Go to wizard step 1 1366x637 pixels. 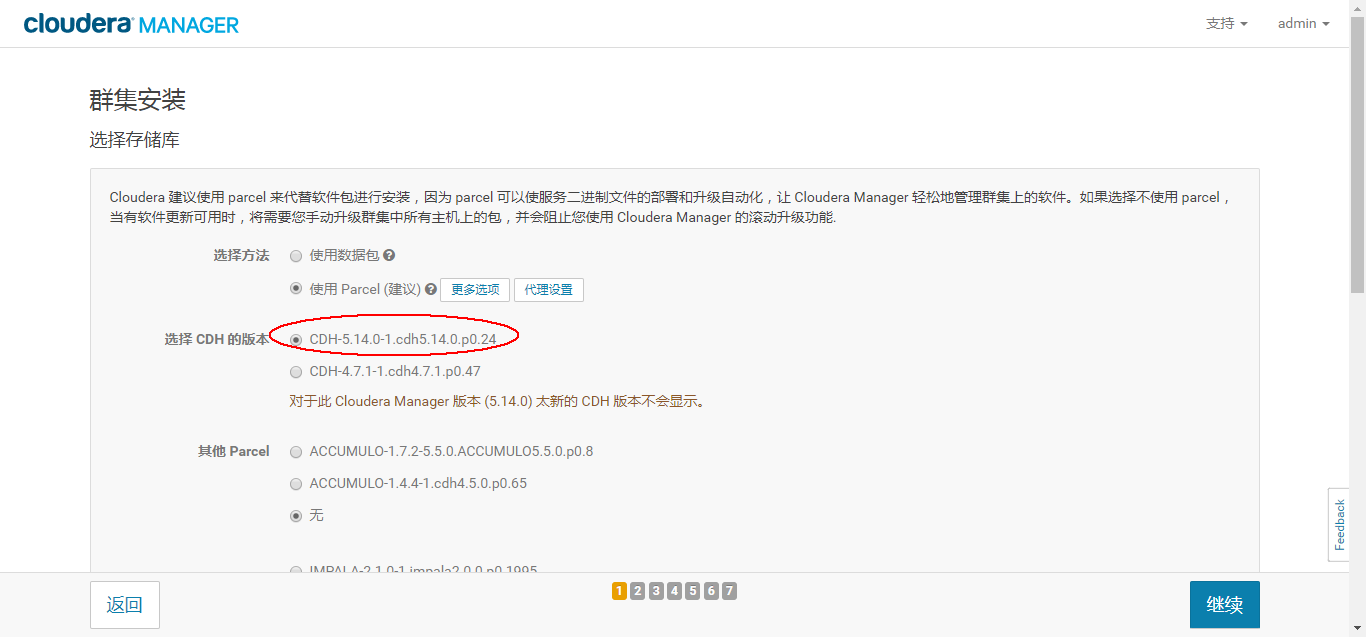[x=619, y=591]
